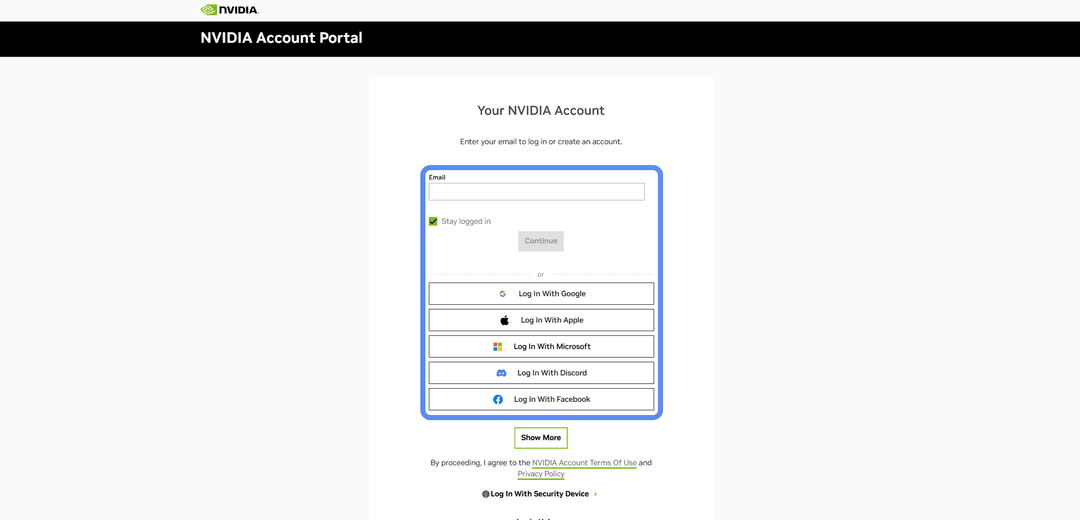Viewport: 1080px width, 520px height.
Task: Choose 'Log In With Discord' text
Action: [552, 373]
